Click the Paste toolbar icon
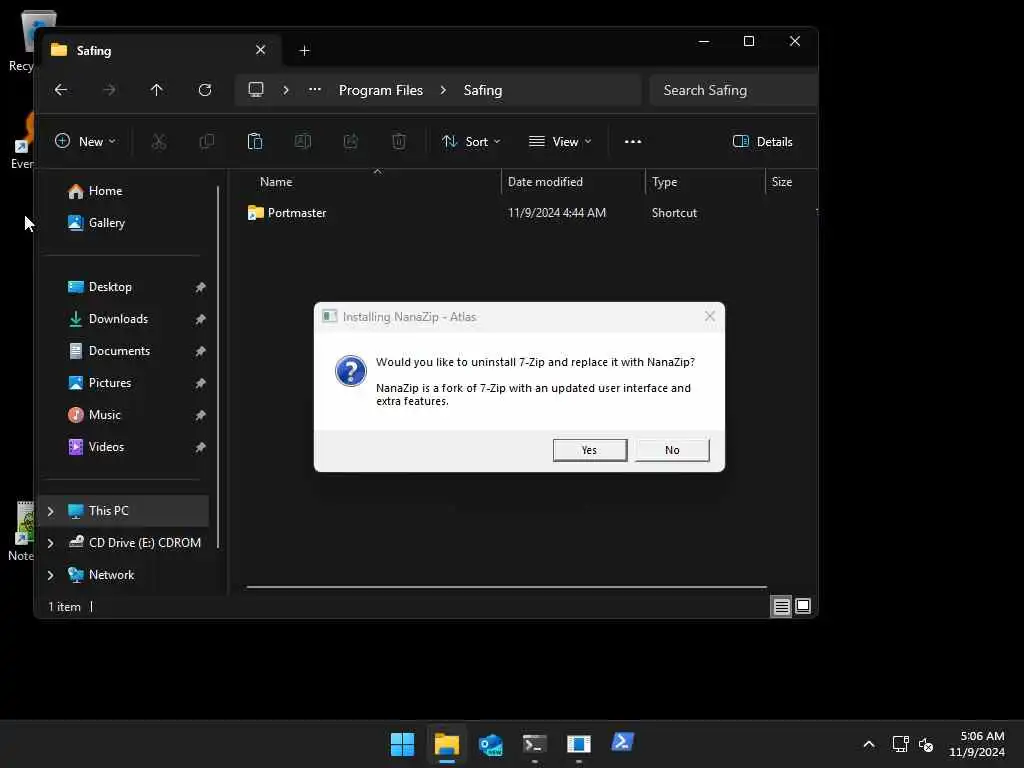1024x768 pixels. coord(255,142)
